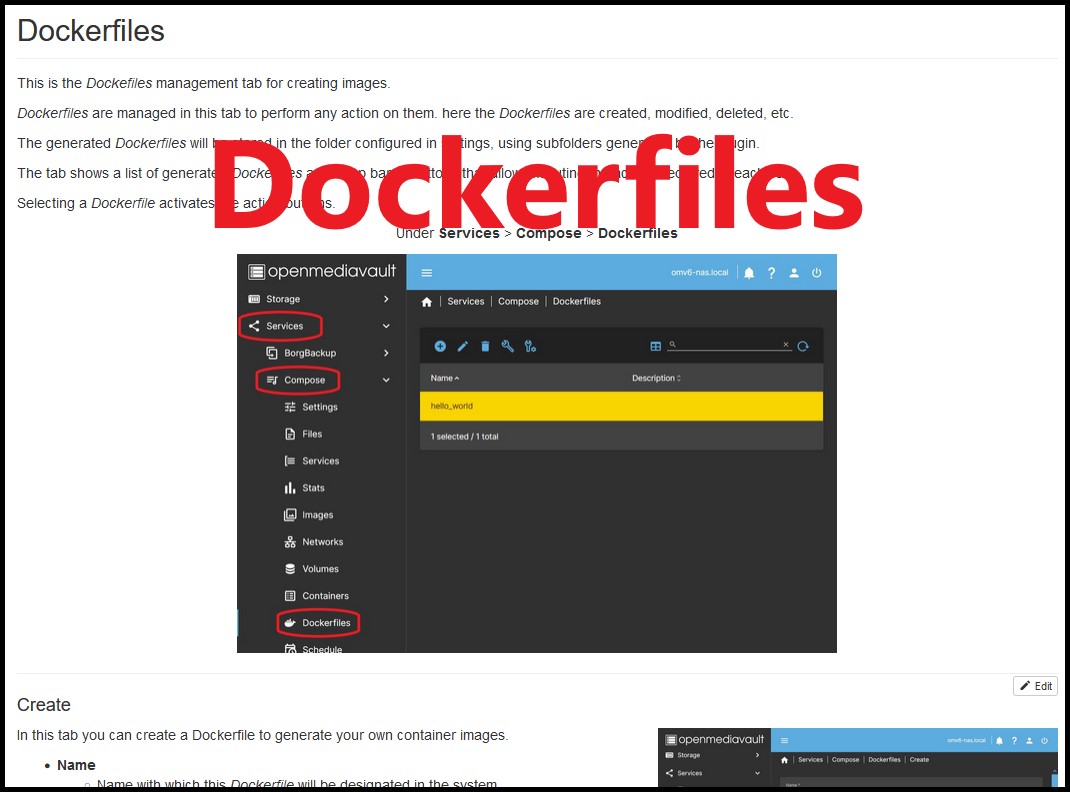Click the Edit button near Create section
The width and height of the screenshot is (1070, 792).
click(1035, 686)
